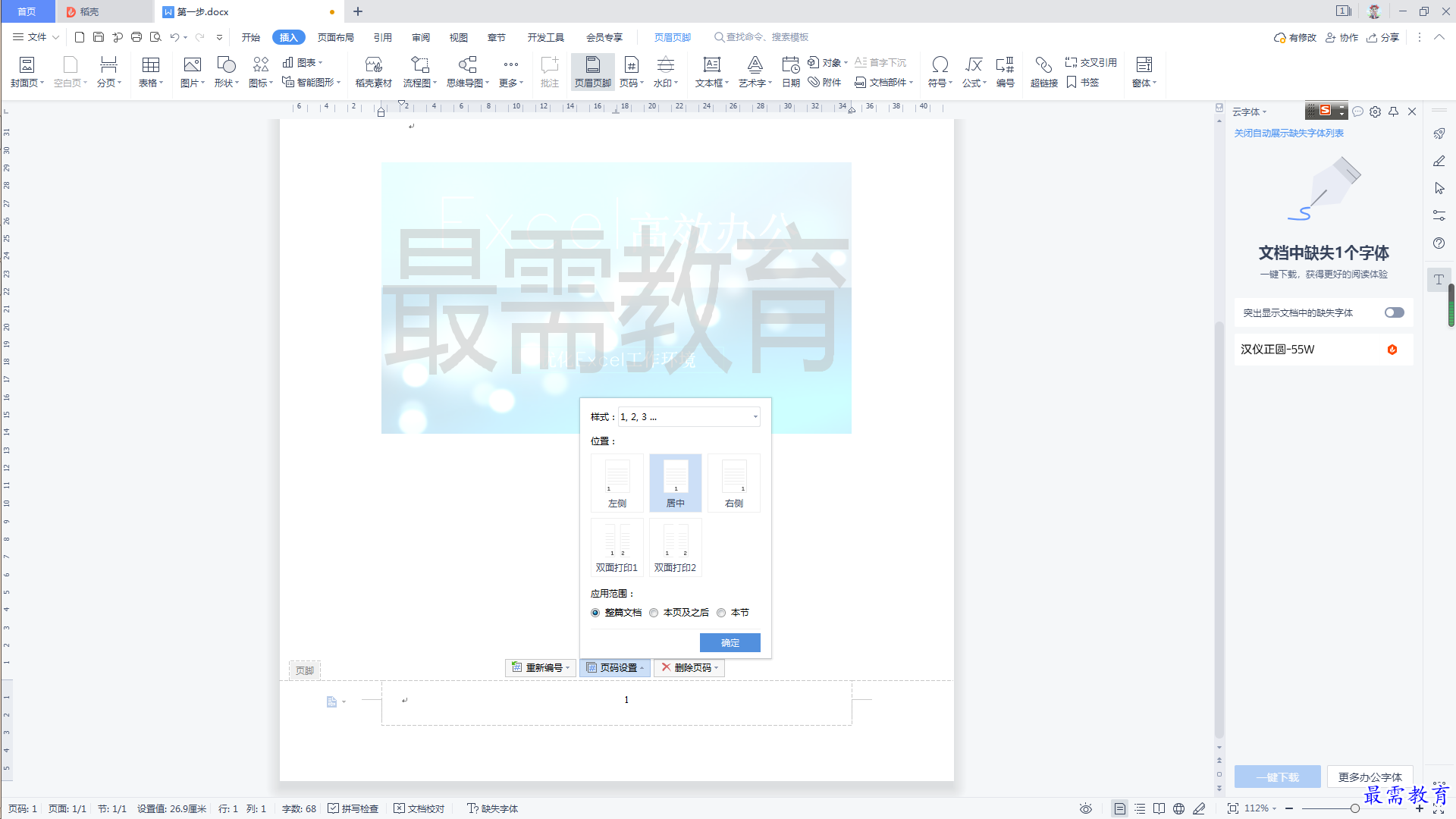This screenshot has width=1456, height=819.
Task: Click the zoom slider handle
Action: pos(1354,808)
